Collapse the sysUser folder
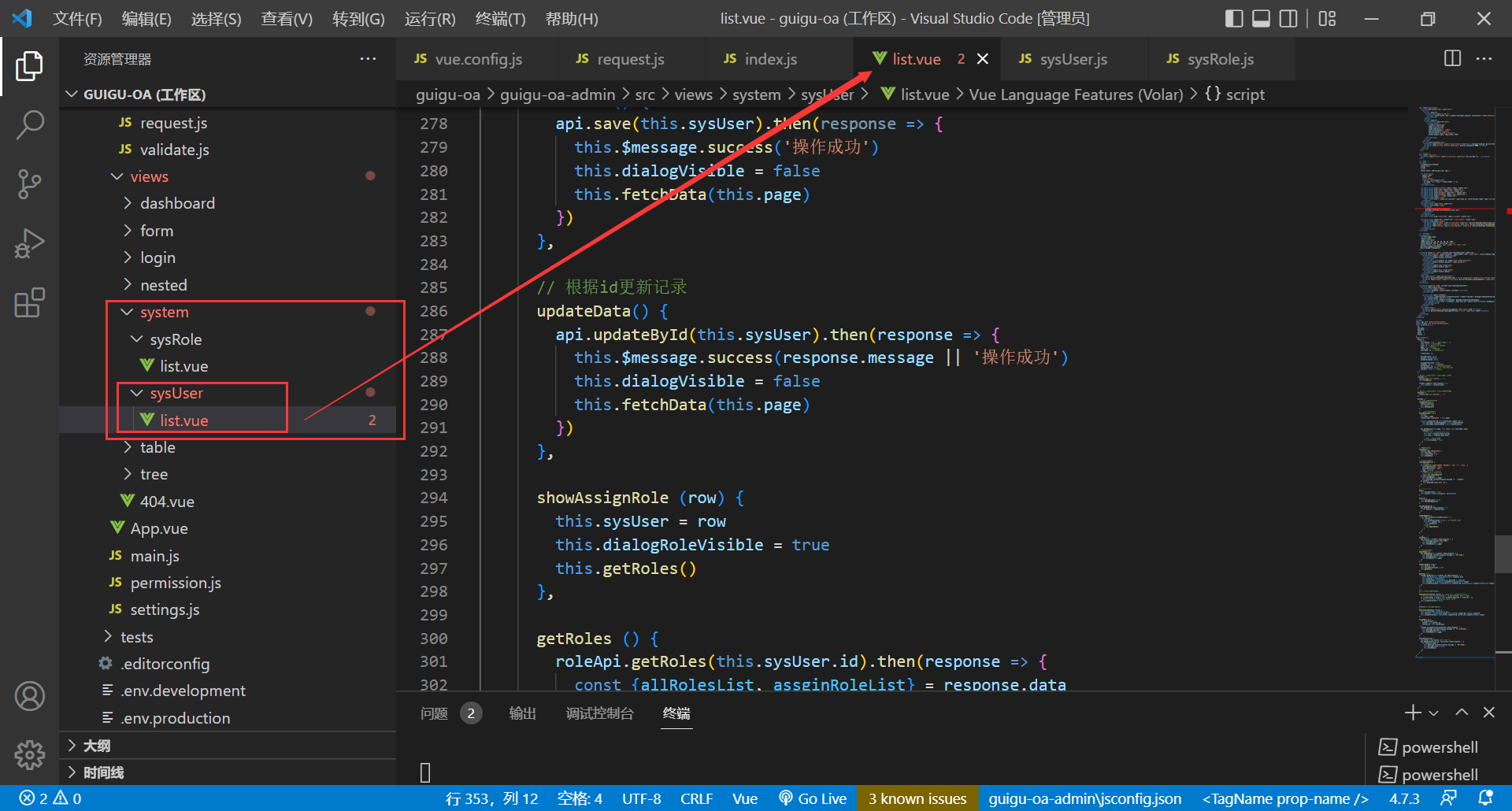 176,393
